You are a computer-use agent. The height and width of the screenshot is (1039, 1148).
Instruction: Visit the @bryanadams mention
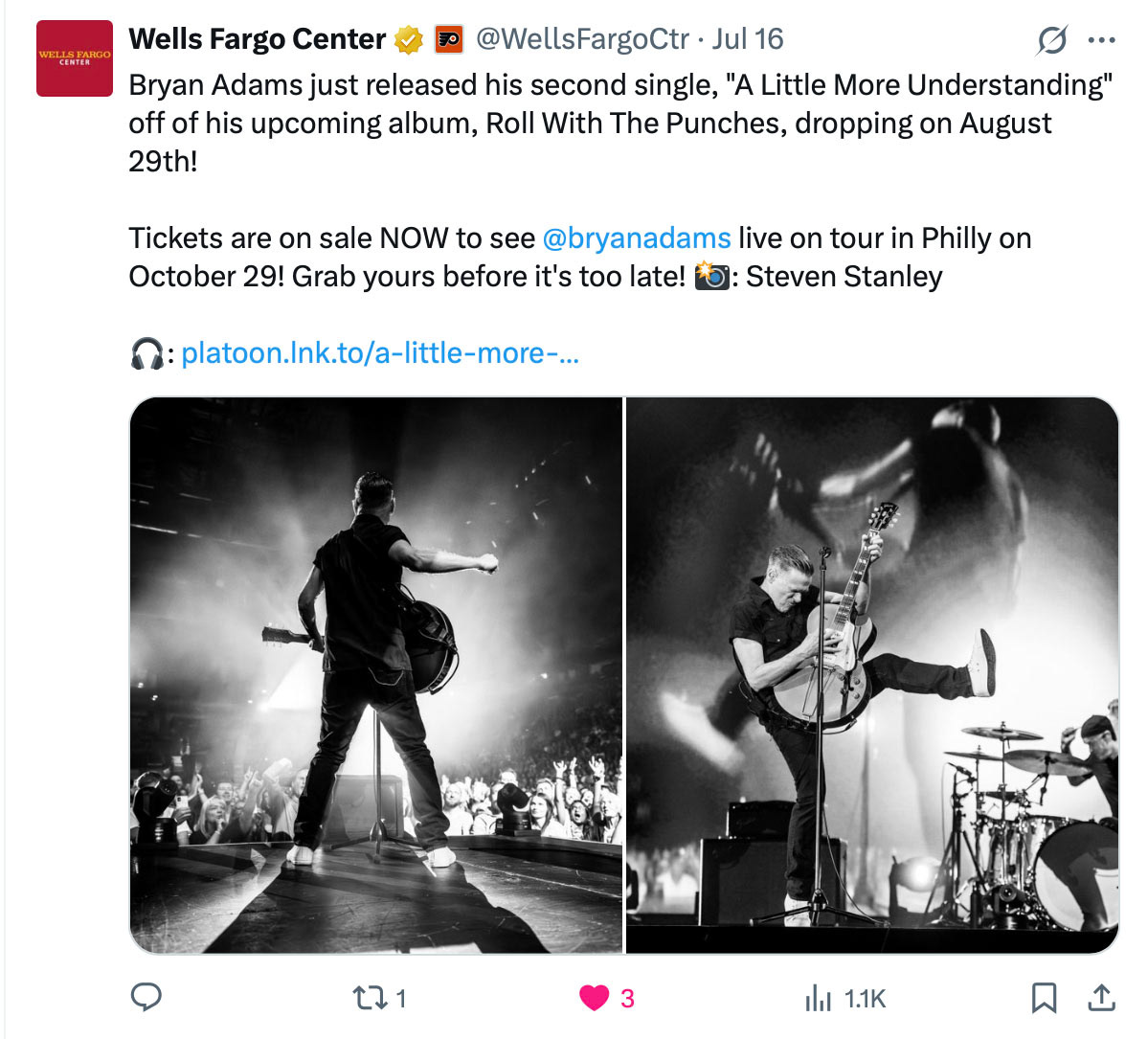[636, 238]
